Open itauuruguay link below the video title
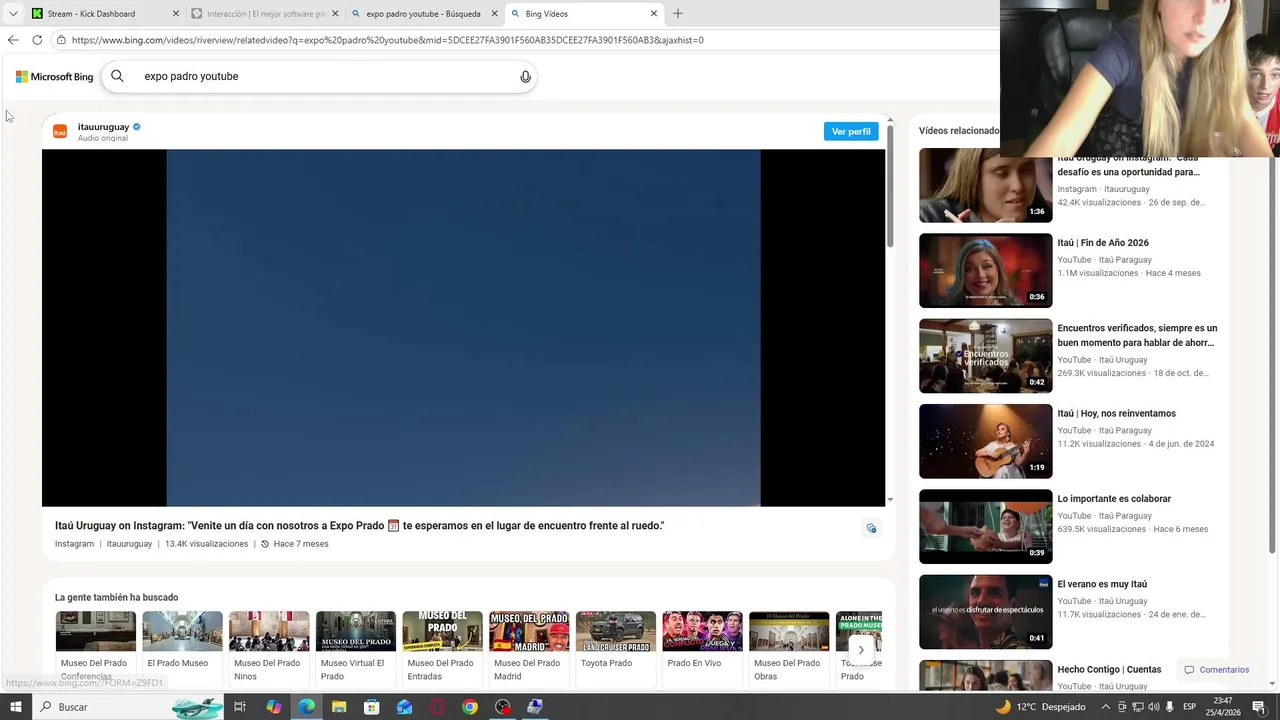The width and height of the screenshot is (1280, 720). [129, 544]
